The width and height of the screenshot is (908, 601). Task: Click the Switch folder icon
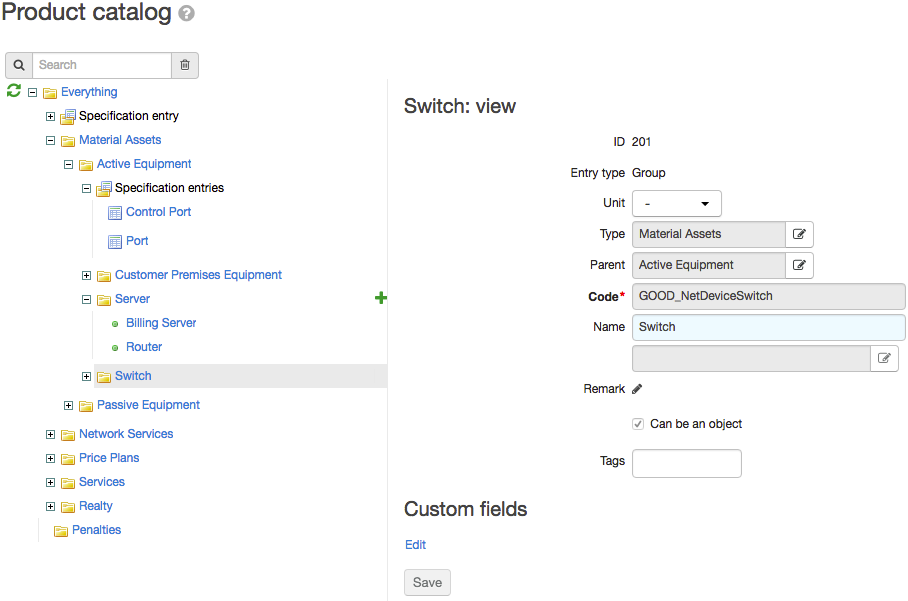(x=104, y=377)
